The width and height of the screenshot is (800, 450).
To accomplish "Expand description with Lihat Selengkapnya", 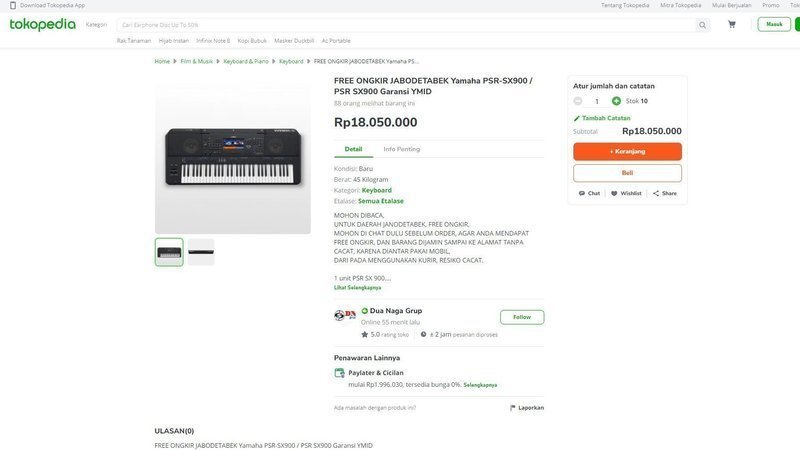I will (358, 288).
